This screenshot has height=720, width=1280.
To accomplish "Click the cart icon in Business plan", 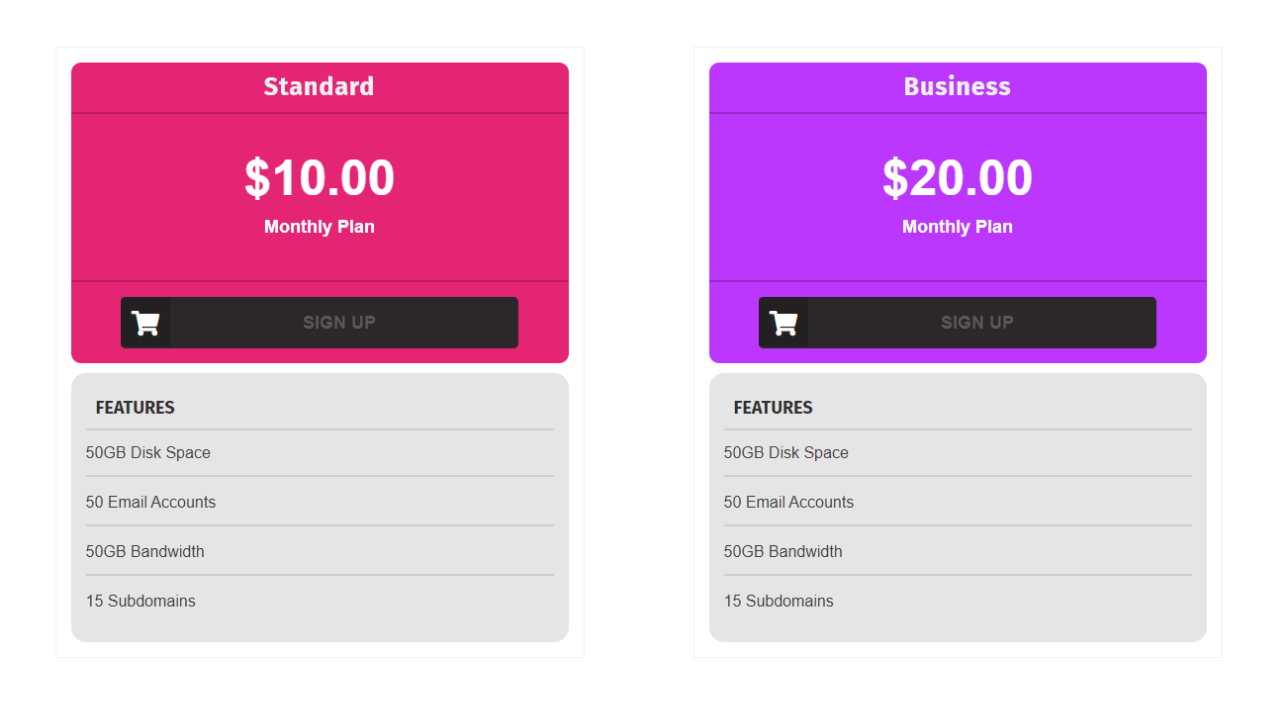I will point(784,323).
